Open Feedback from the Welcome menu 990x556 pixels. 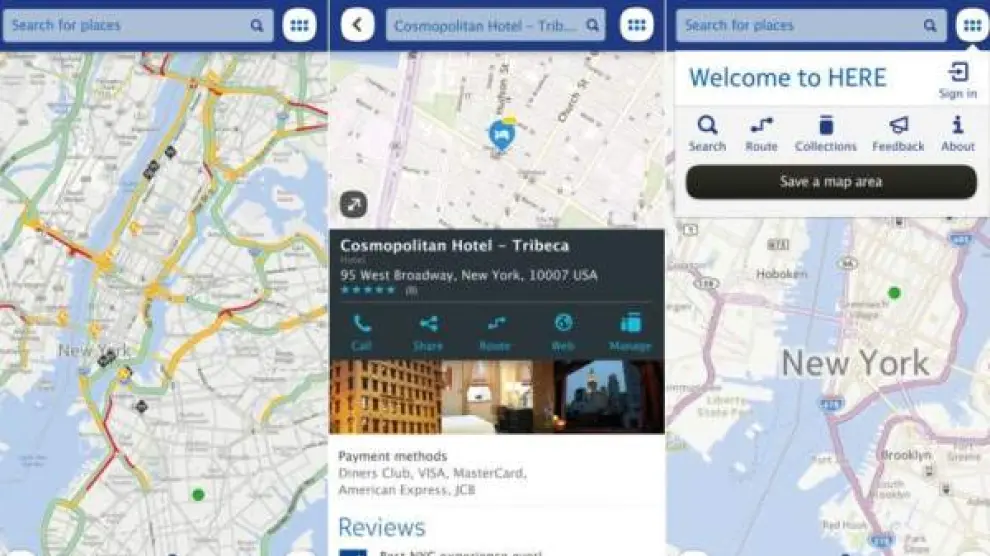point(898,127)
